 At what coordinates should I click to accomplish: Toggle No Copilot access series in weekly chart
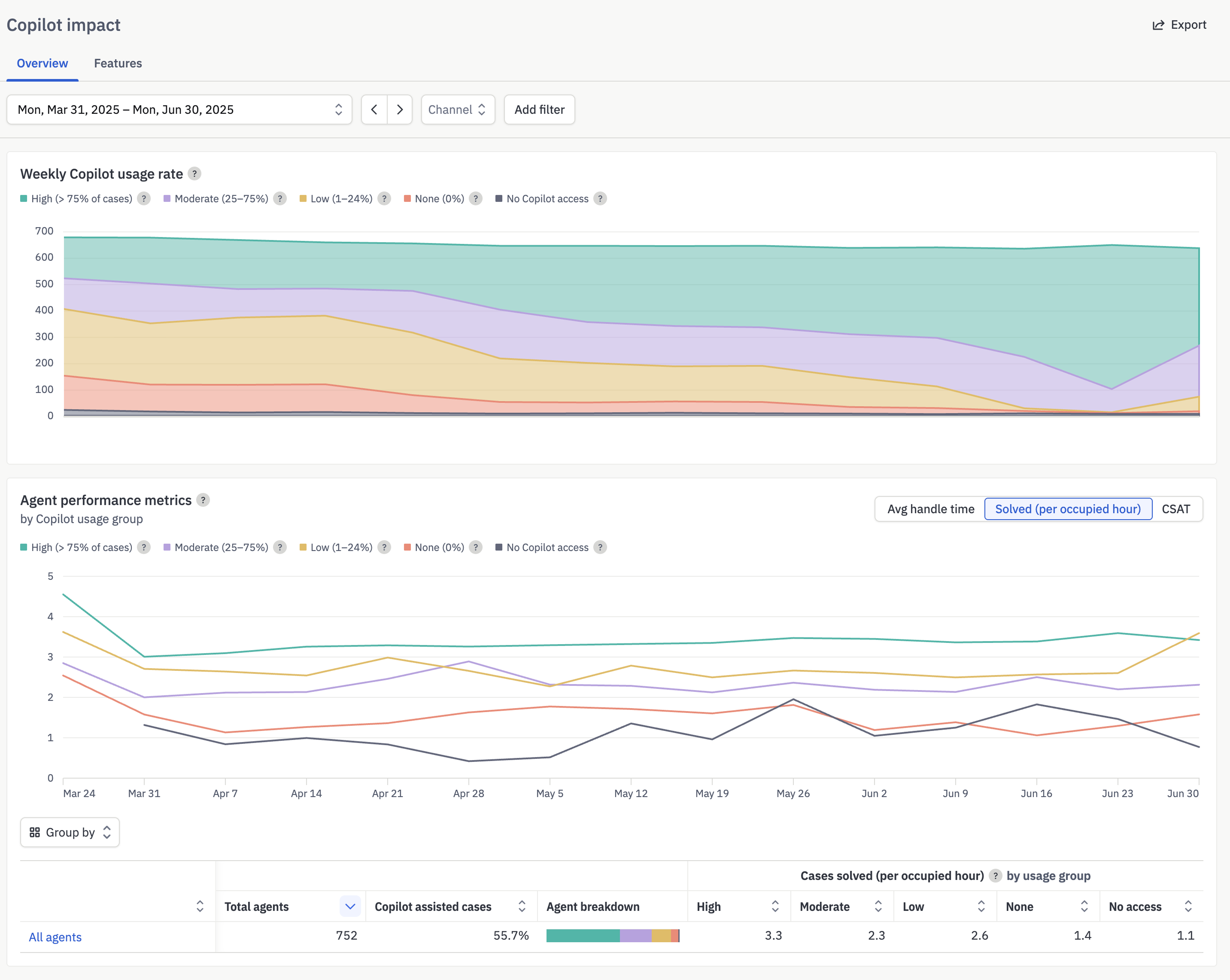click(x=542, y=199)
